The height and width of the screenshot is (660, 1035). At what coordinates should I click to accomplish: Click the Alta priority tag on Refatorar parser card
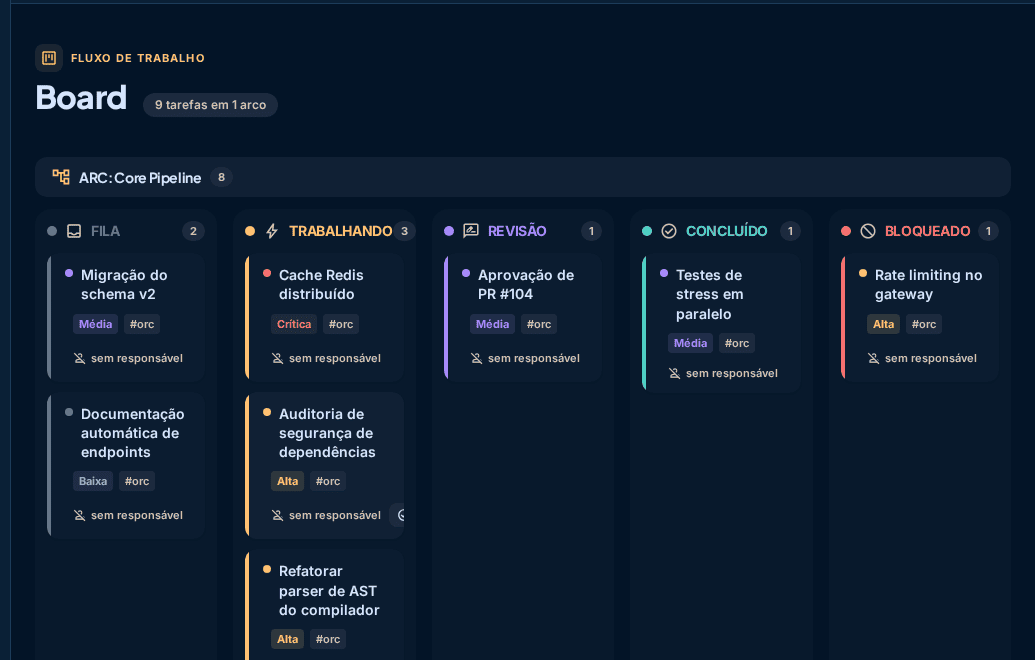tap(287, 639)
